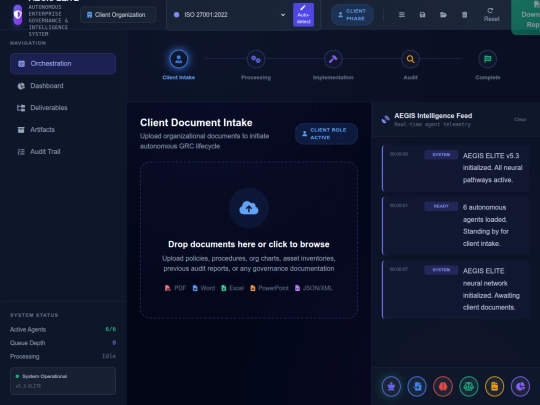
Task: Click the Processing Idle status value
Action: point(109,356)
